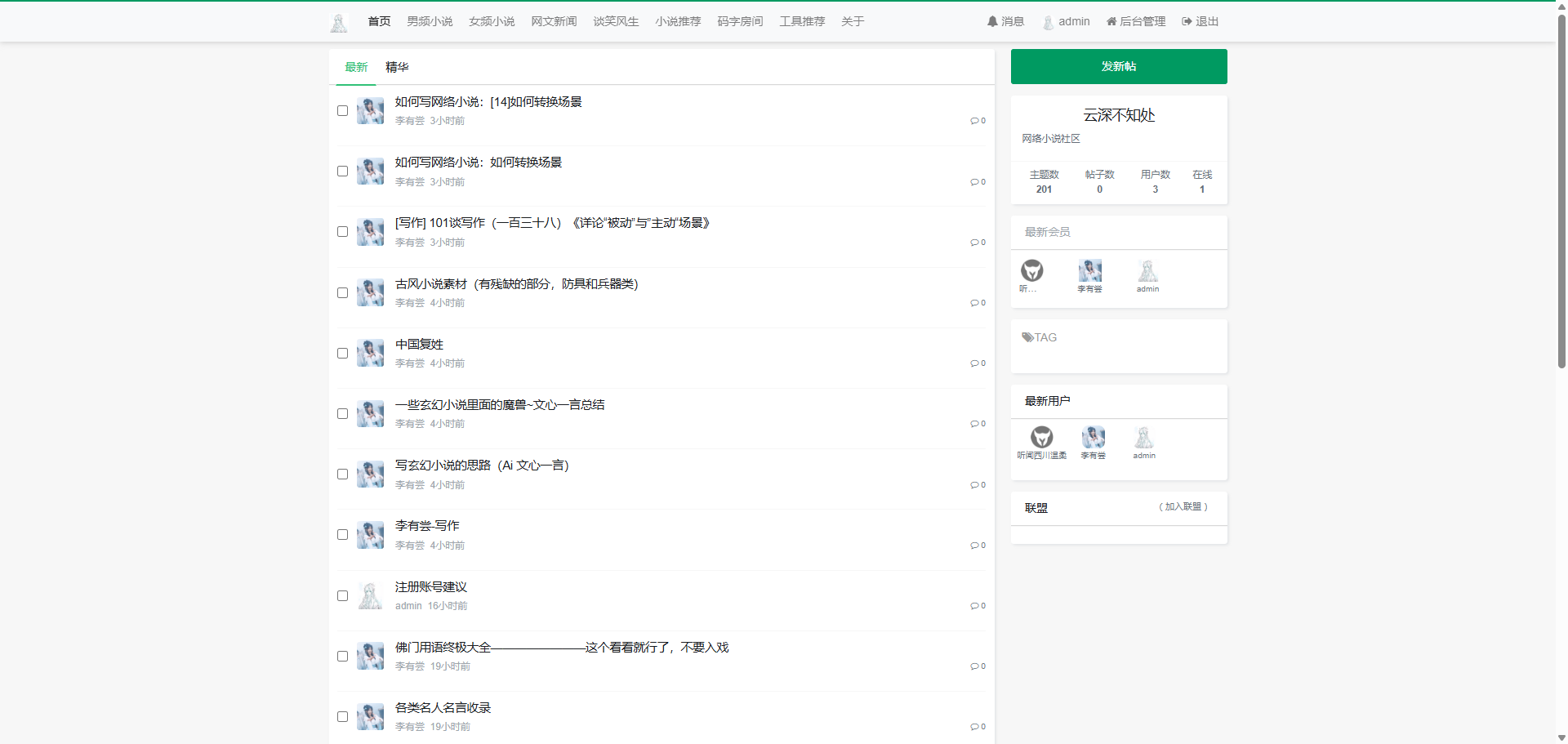
Task: Click the TAG label icon in sidebar
Action: pos(1027,337)
